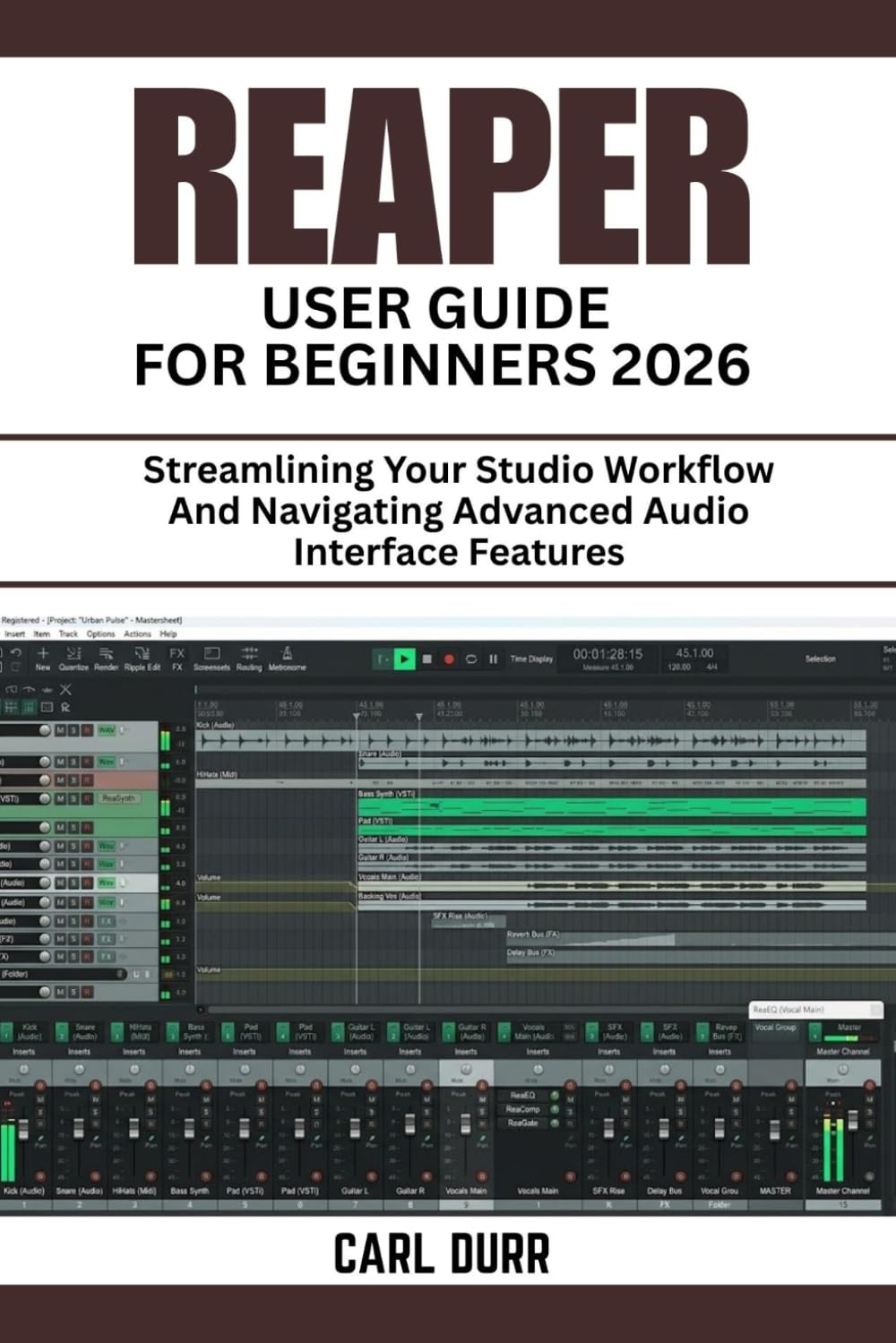The image size is (896, 1343).
Task: Adjust the Snare (Audio) mixer fader
Action: click(x=78, y=1128)
